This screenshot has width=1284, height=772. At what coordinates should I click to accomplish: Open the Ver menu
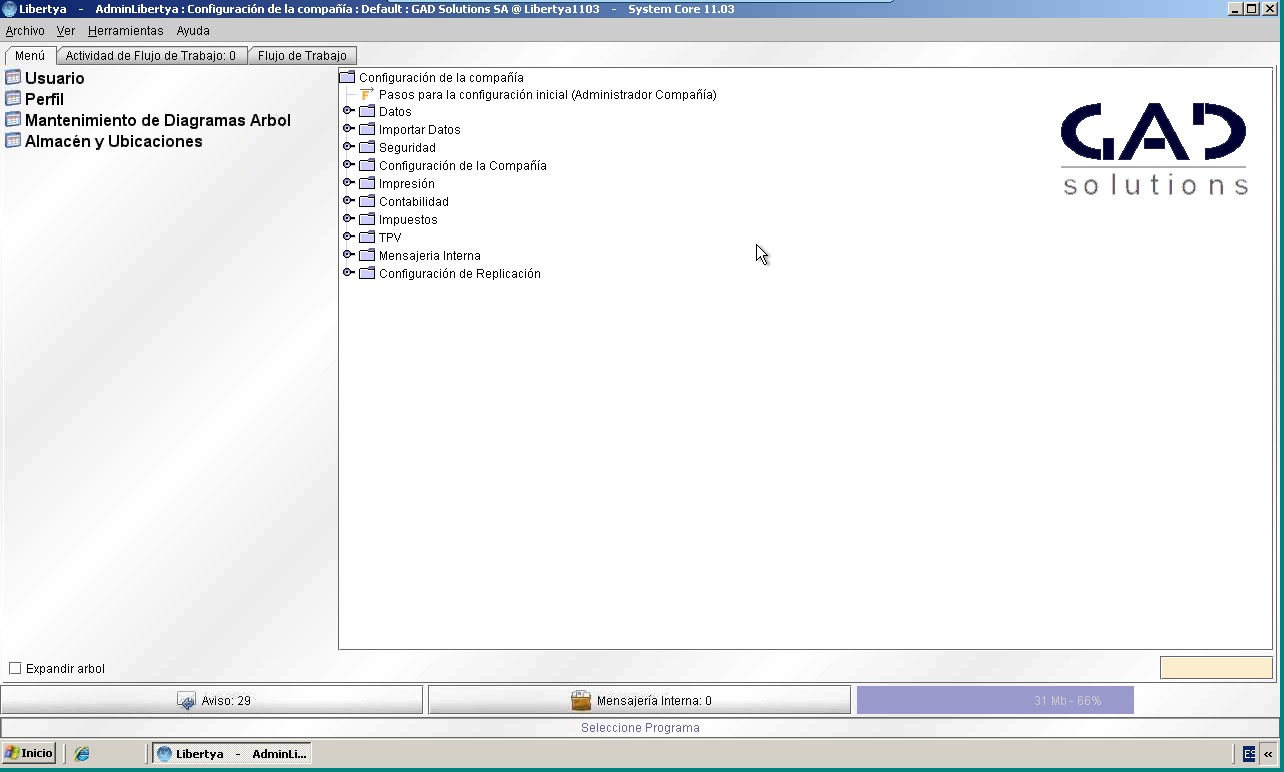click(66, 31)
